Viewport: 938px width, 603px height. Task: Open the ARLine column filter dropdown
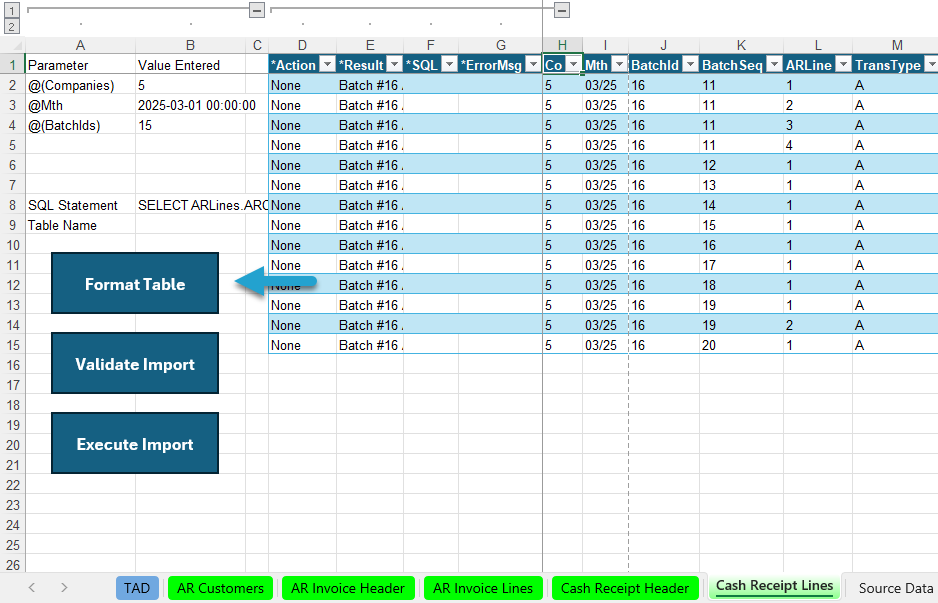pyautogui.click(x=843, y=65)
